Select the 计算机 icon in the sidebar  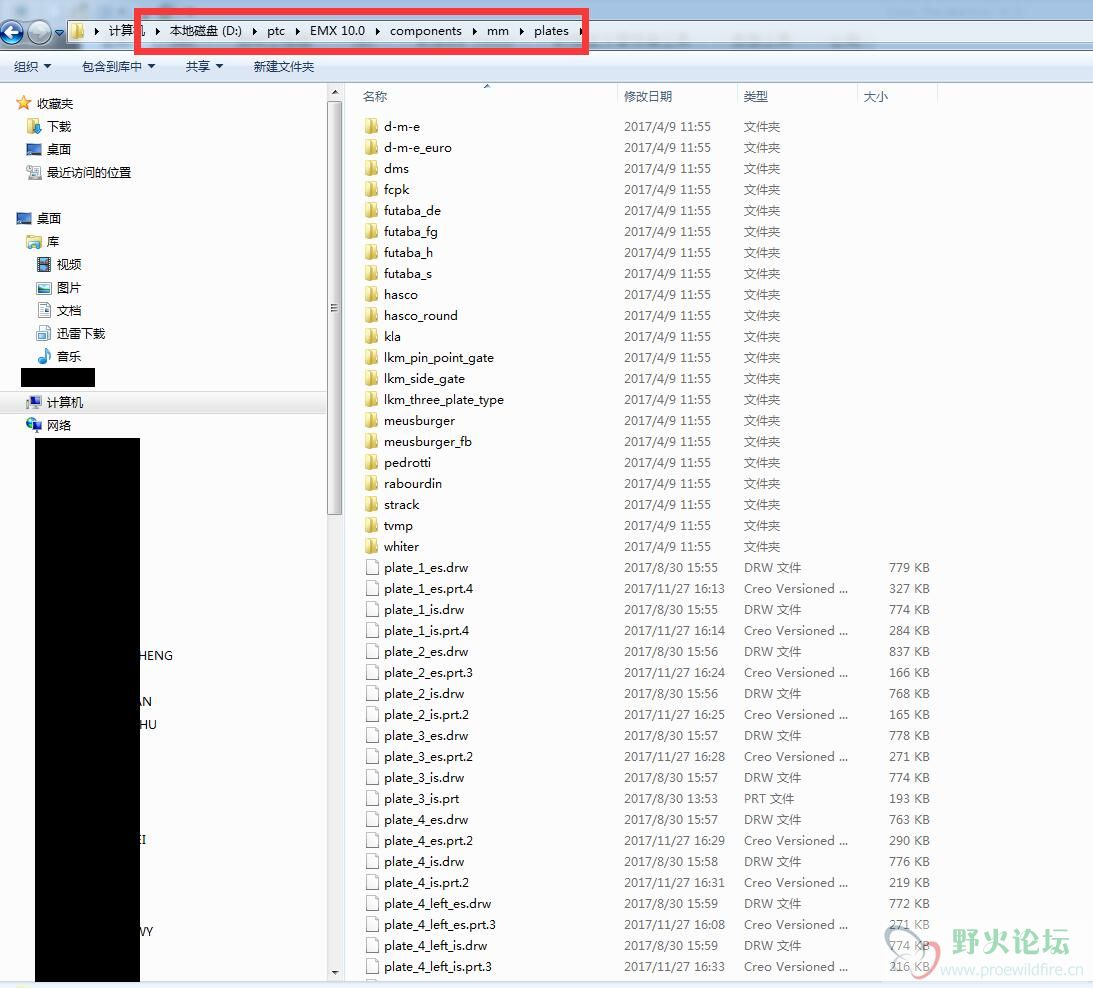33,402
